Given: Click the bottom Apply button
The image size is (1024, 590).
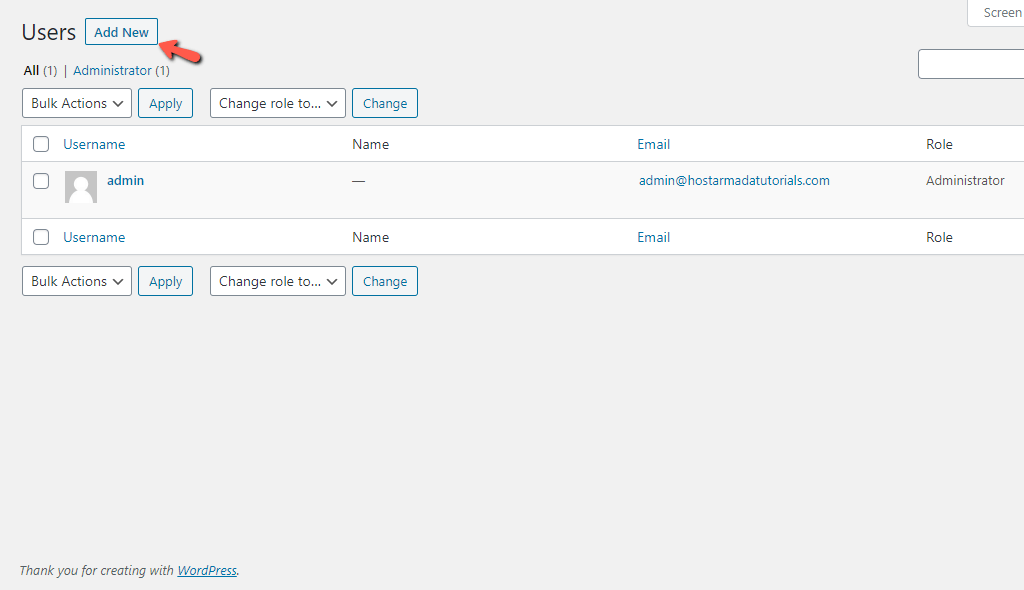Looking at the screenshot, I should coord(165,281).
